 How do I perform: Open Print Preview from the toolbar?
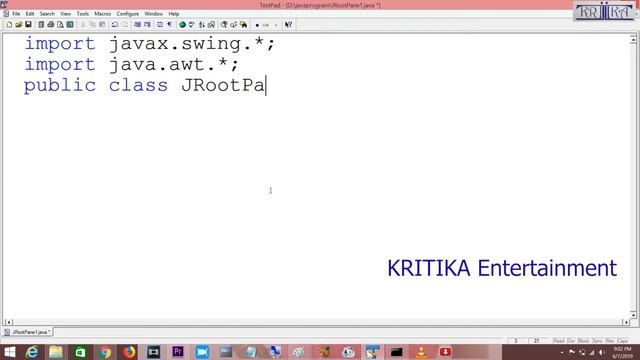point(60,25)
